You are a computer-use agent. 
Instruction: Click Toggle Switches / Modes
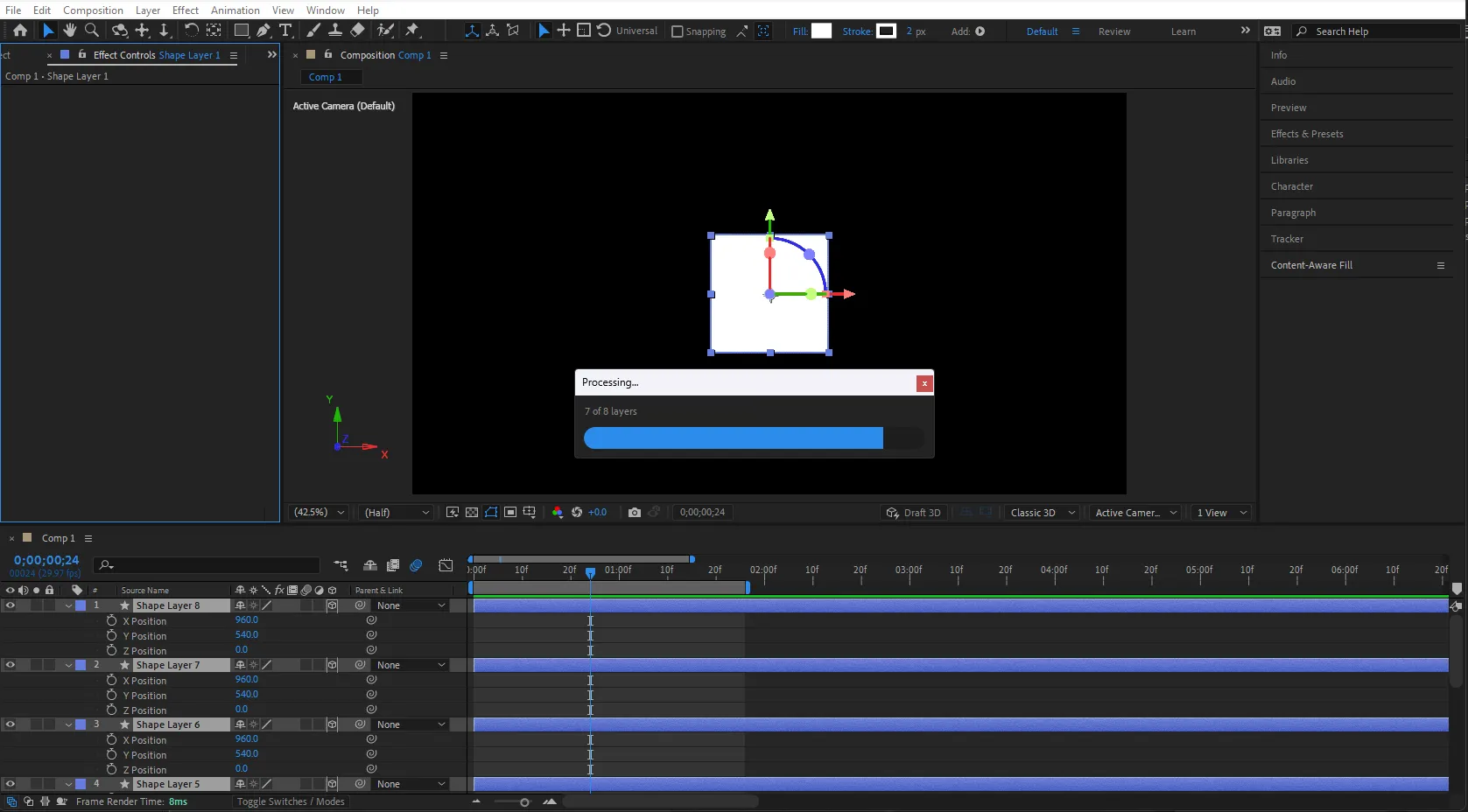click(291, 801)
